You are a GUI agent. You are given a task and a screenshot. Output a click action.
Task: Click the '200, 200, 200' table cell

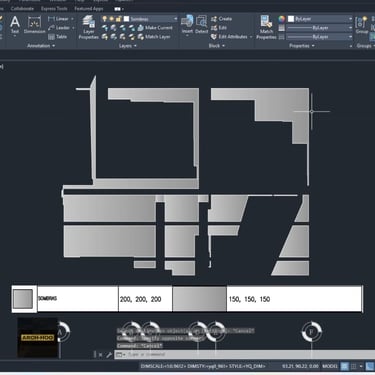145,299
